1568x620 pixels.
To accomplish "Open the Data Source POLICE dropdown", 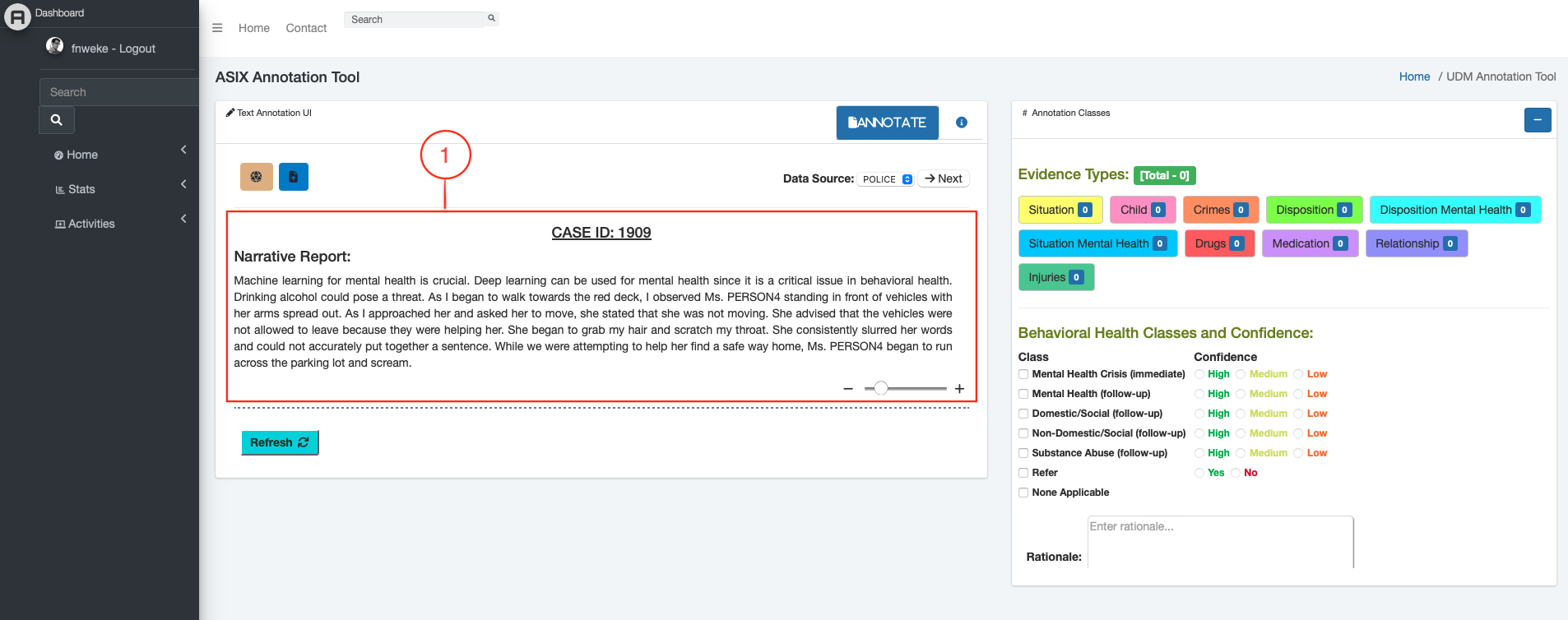I will (x=886, y=179).
